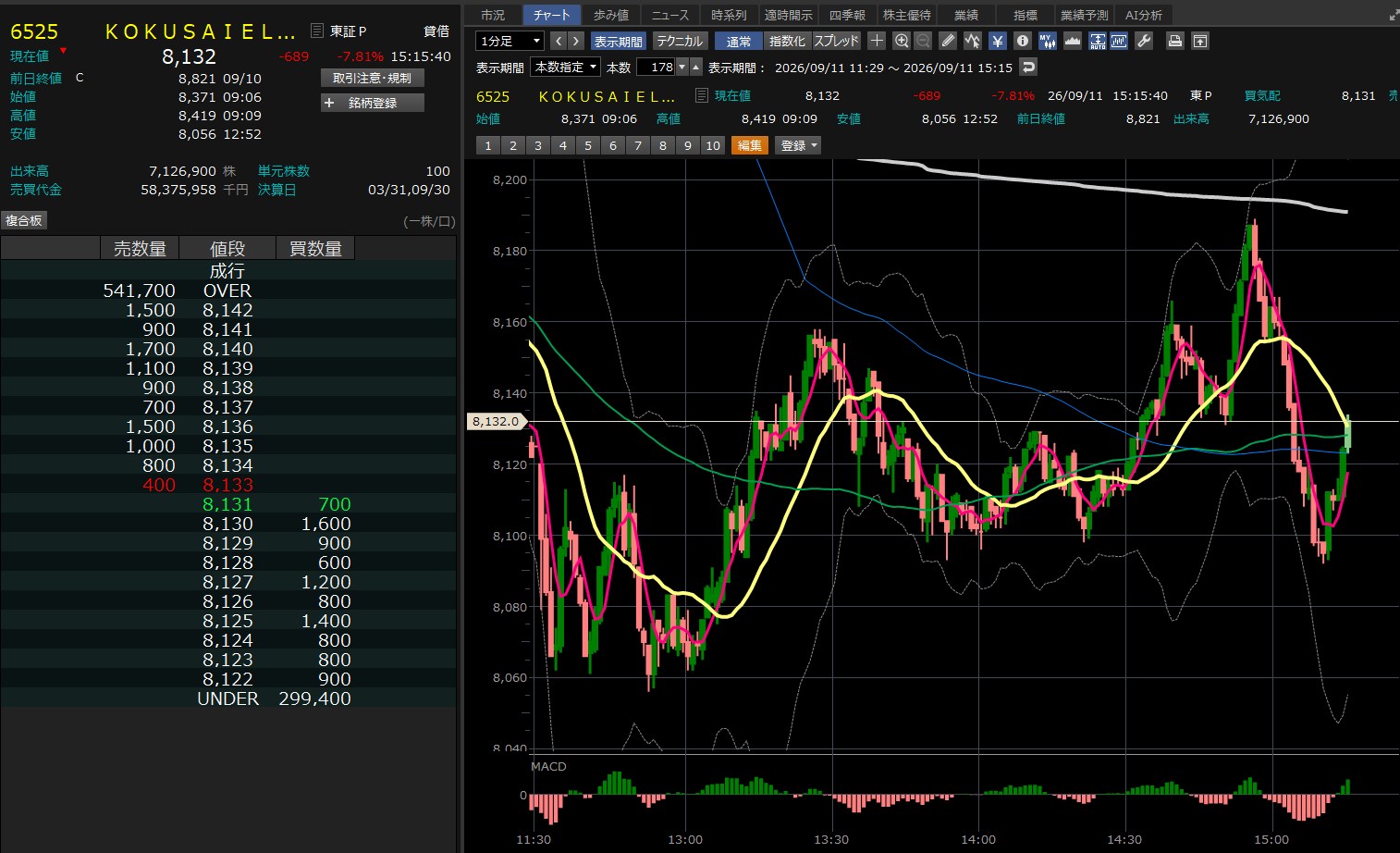Open the 四季報 tab

click(x=847, y=15)
